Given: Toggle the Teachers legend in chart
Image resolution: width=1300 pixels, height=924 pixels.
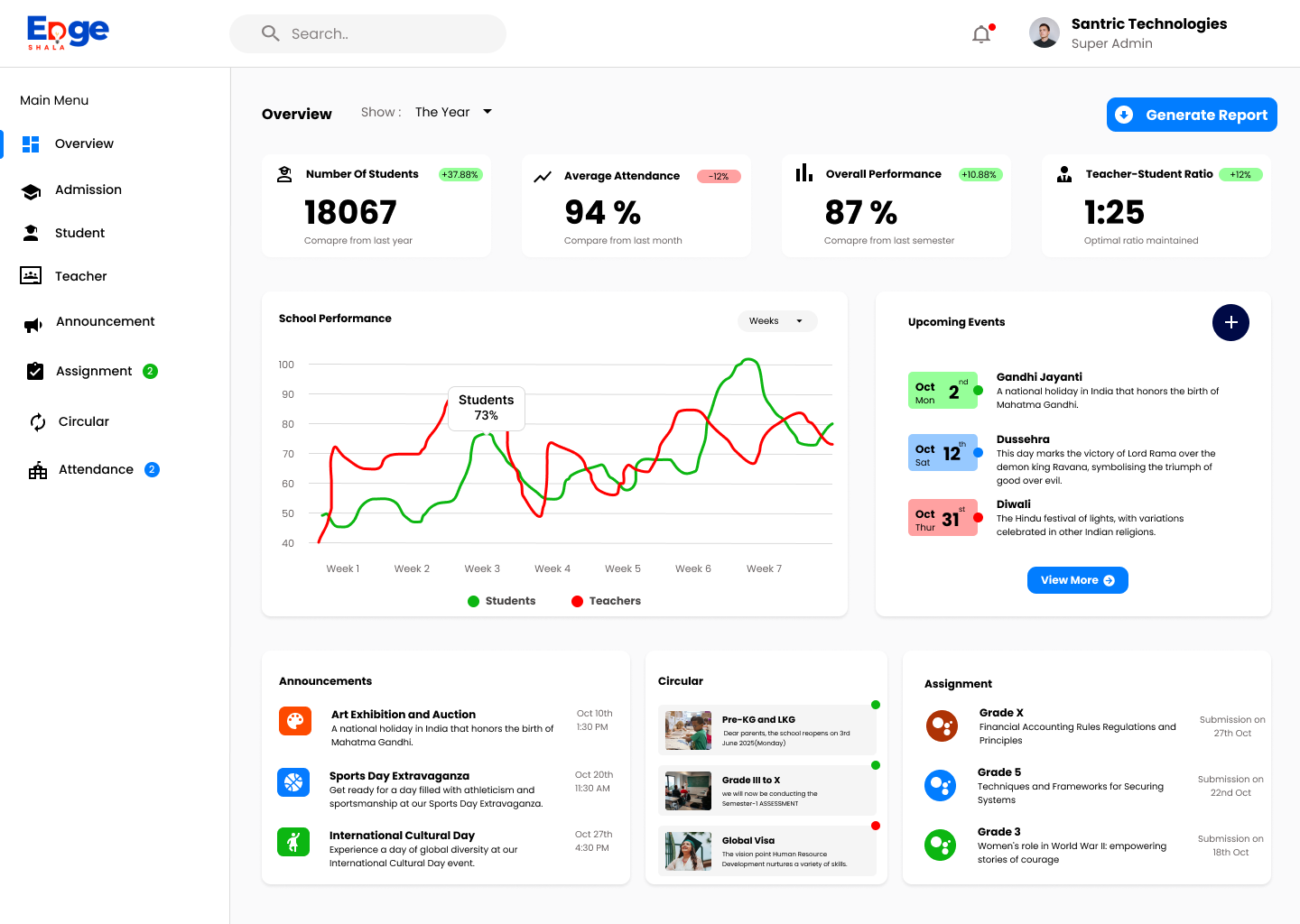Looking at the screenshot, I should coord(606,601).
